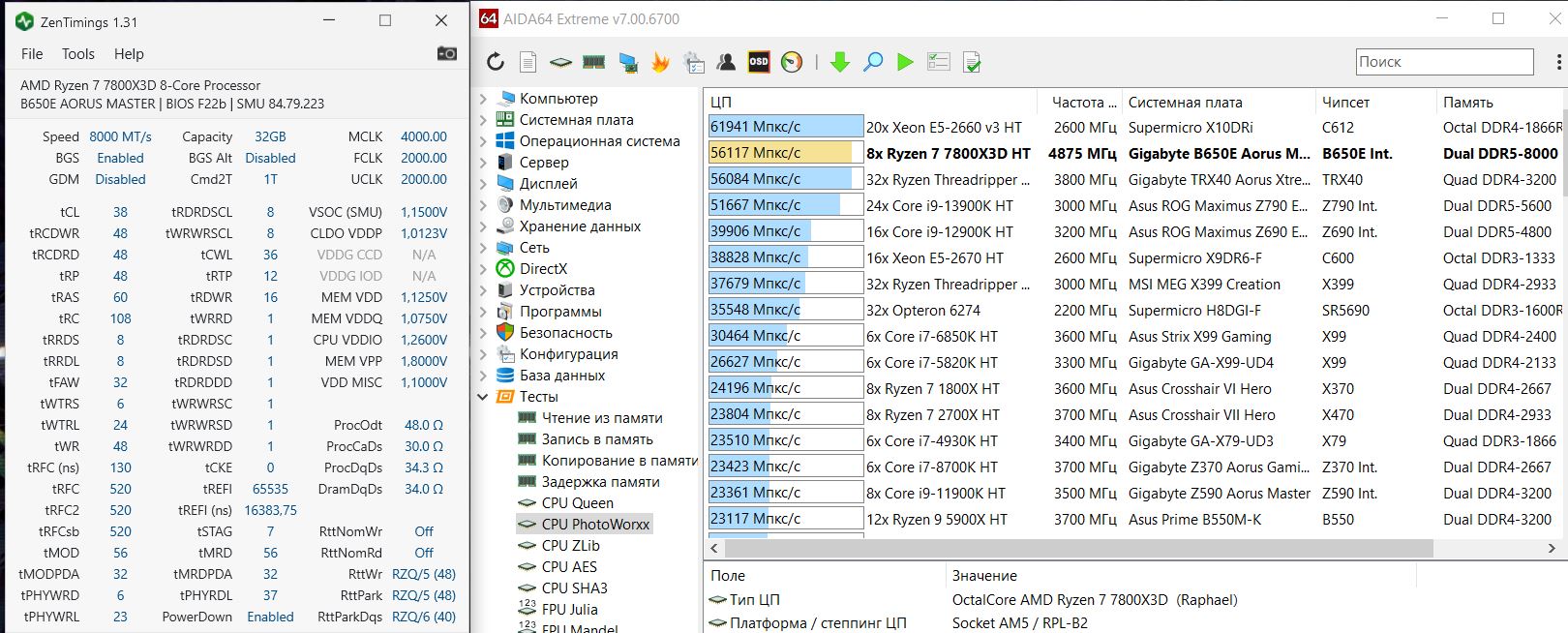Screen dimensions: 1568x633
Task: Select the CPU AES benchmark
Action: (x=569, y=567)
